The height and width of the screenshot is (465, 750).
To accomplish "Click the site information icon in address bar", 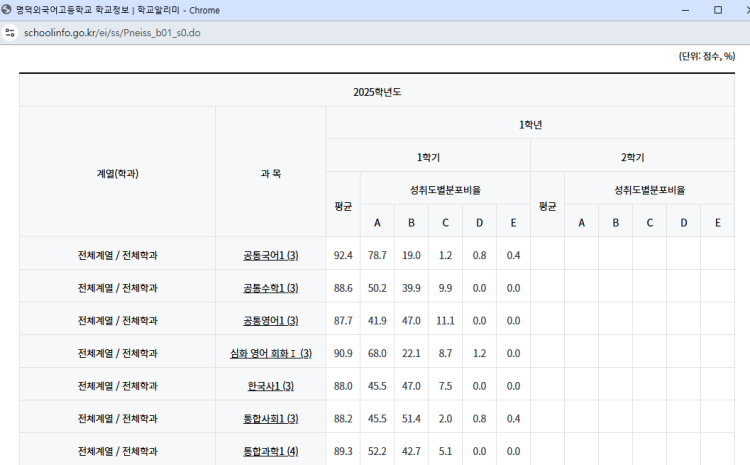I will coord(10,32).
